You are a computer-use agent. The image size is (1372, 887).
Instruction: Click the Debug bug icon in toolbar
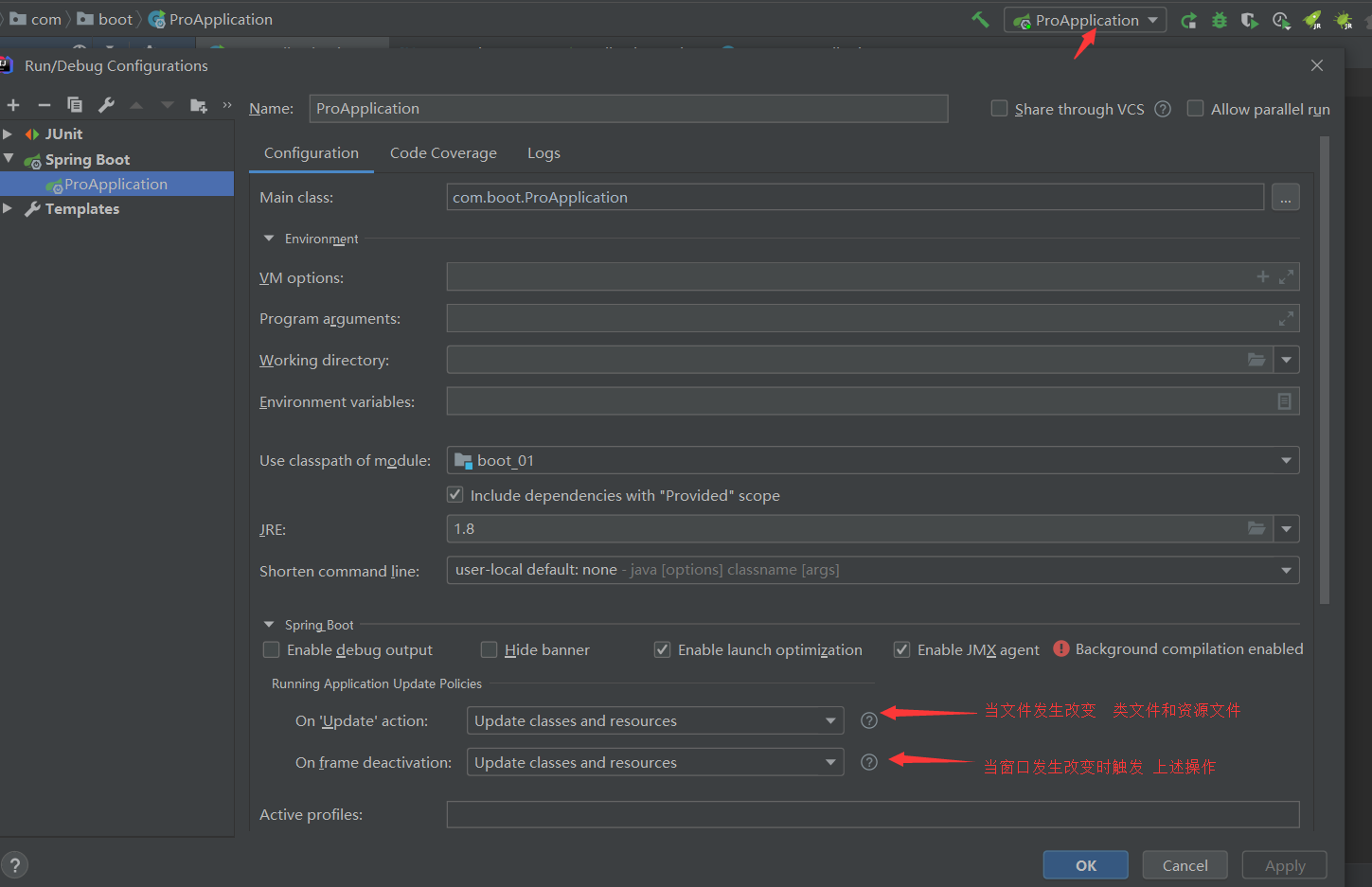coord(1220,20)
